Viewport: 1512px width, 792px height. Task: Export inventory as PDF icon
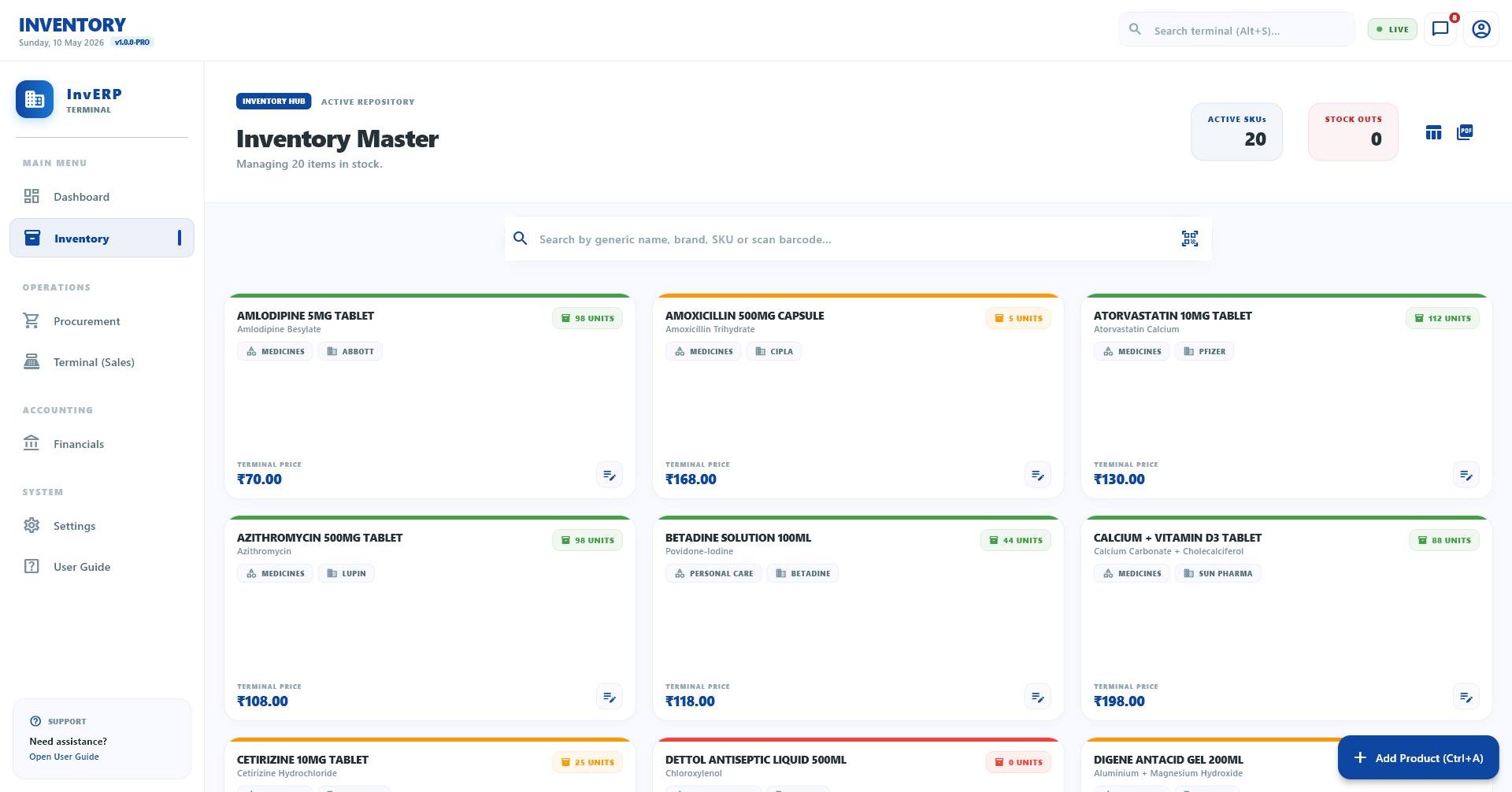[x=1465, y=132]
